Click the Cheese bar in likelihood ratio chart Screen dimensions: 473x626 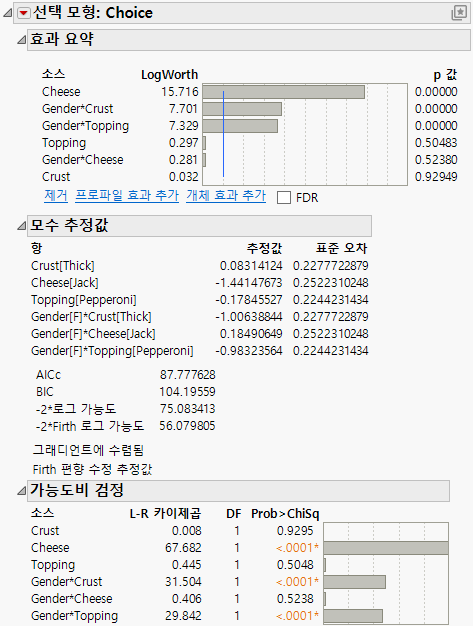(x=386, y=548)
